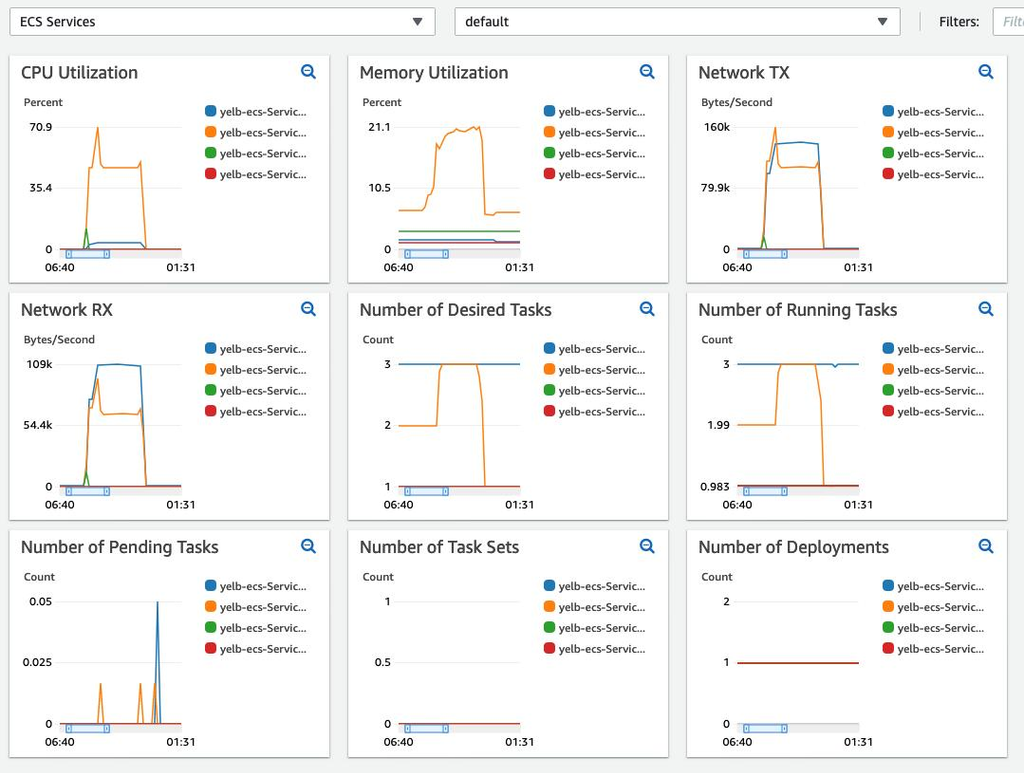Toggle green series in Network RX legend
The height and width of the screenshot is (773, 1024).
tap(255, 390)
